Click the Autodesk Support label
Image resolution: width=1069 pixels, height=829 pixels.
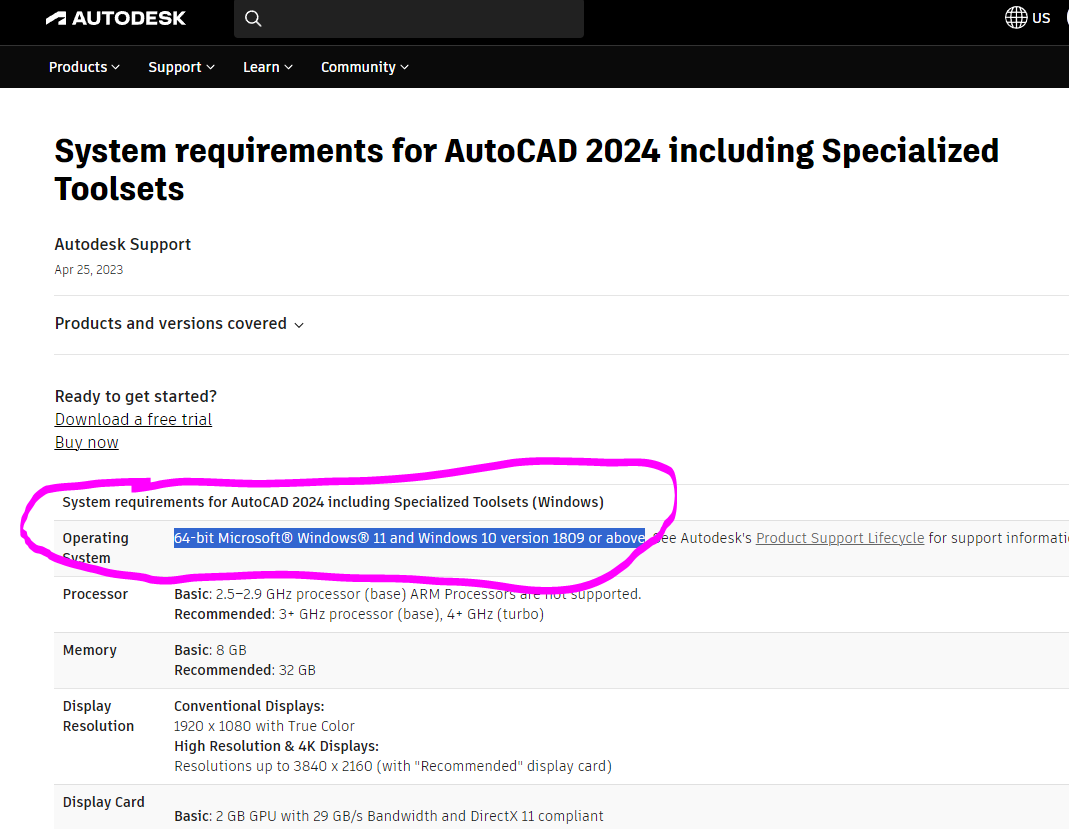pos(122,244)
